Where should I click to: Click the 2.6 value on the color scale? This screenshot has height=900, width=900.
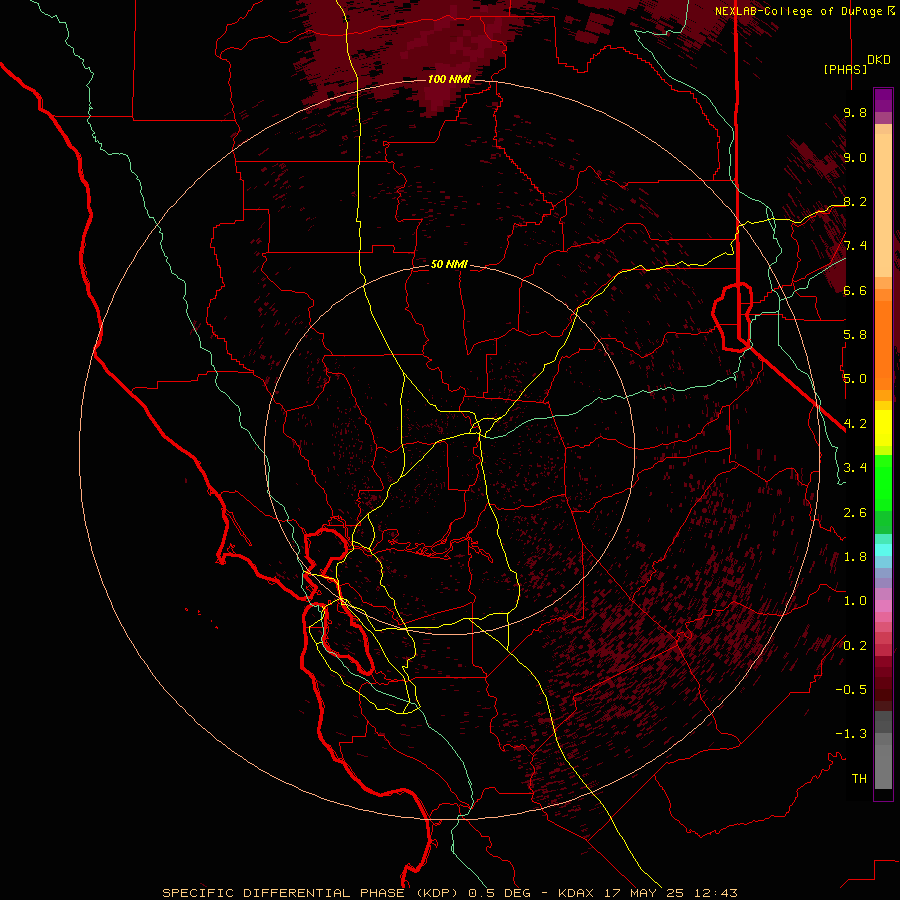click(x=855, y=513)
